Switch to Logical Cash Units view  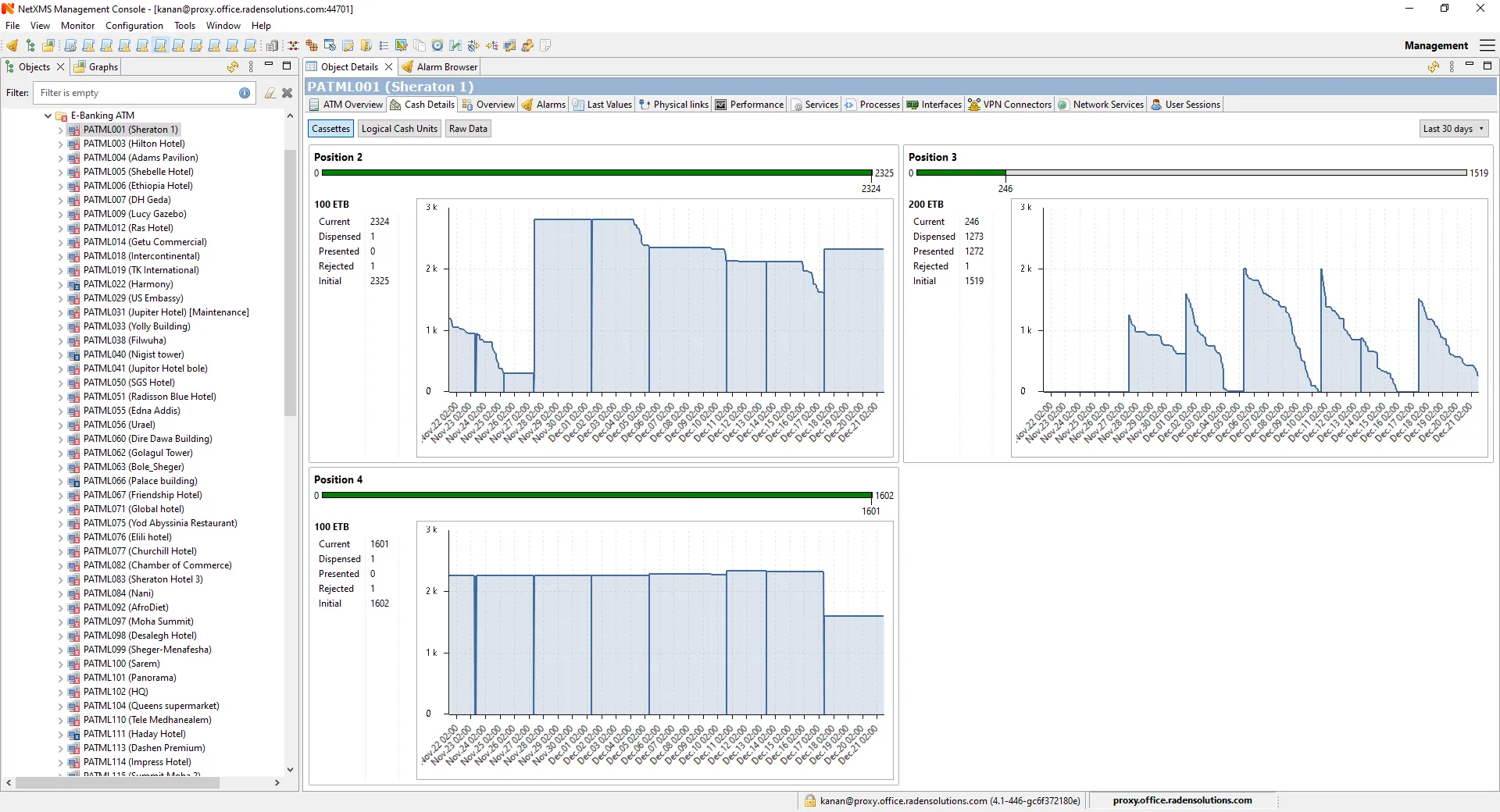coord(399,129)
